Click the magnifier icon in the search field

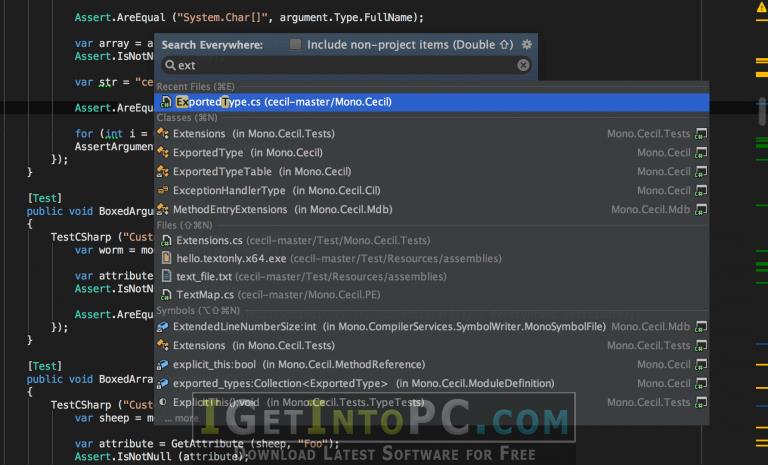[x=169, y=65]
